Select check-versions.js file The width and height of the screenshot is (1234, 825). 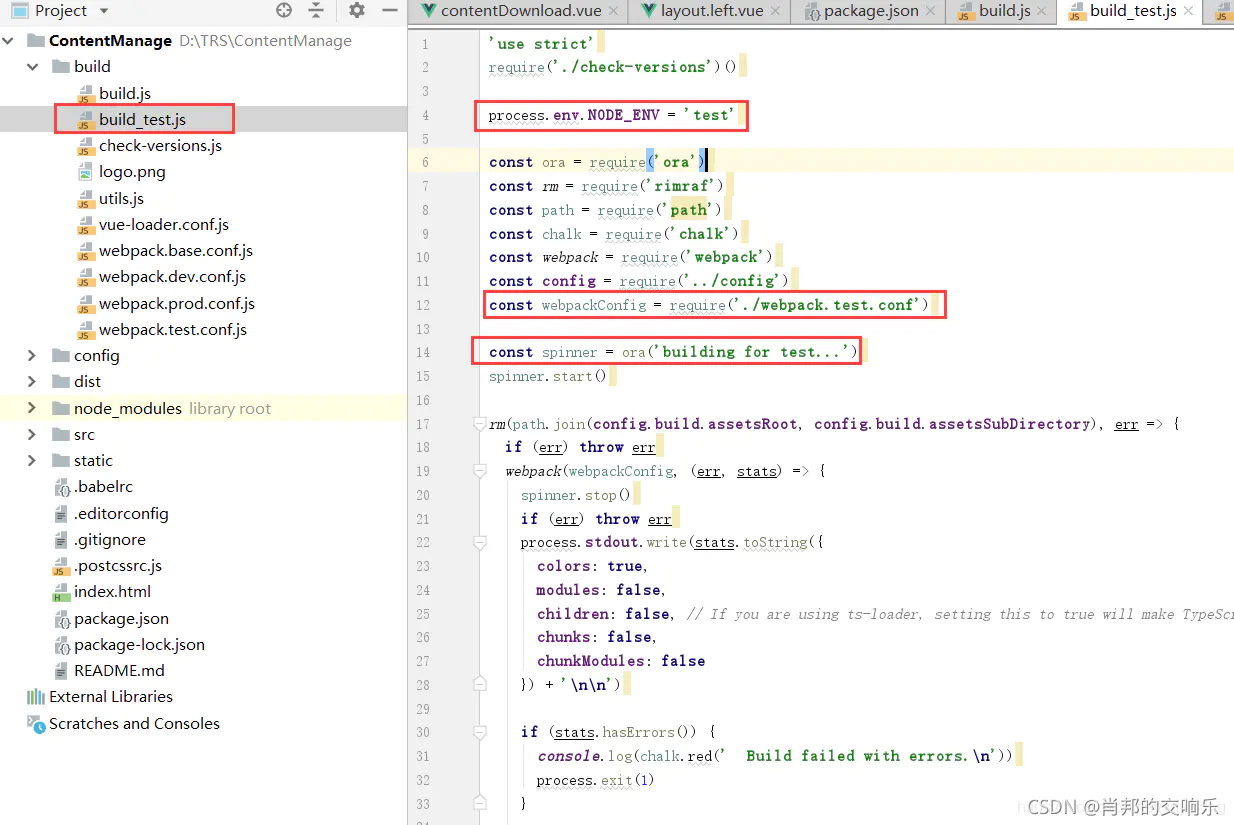(160, 146)
